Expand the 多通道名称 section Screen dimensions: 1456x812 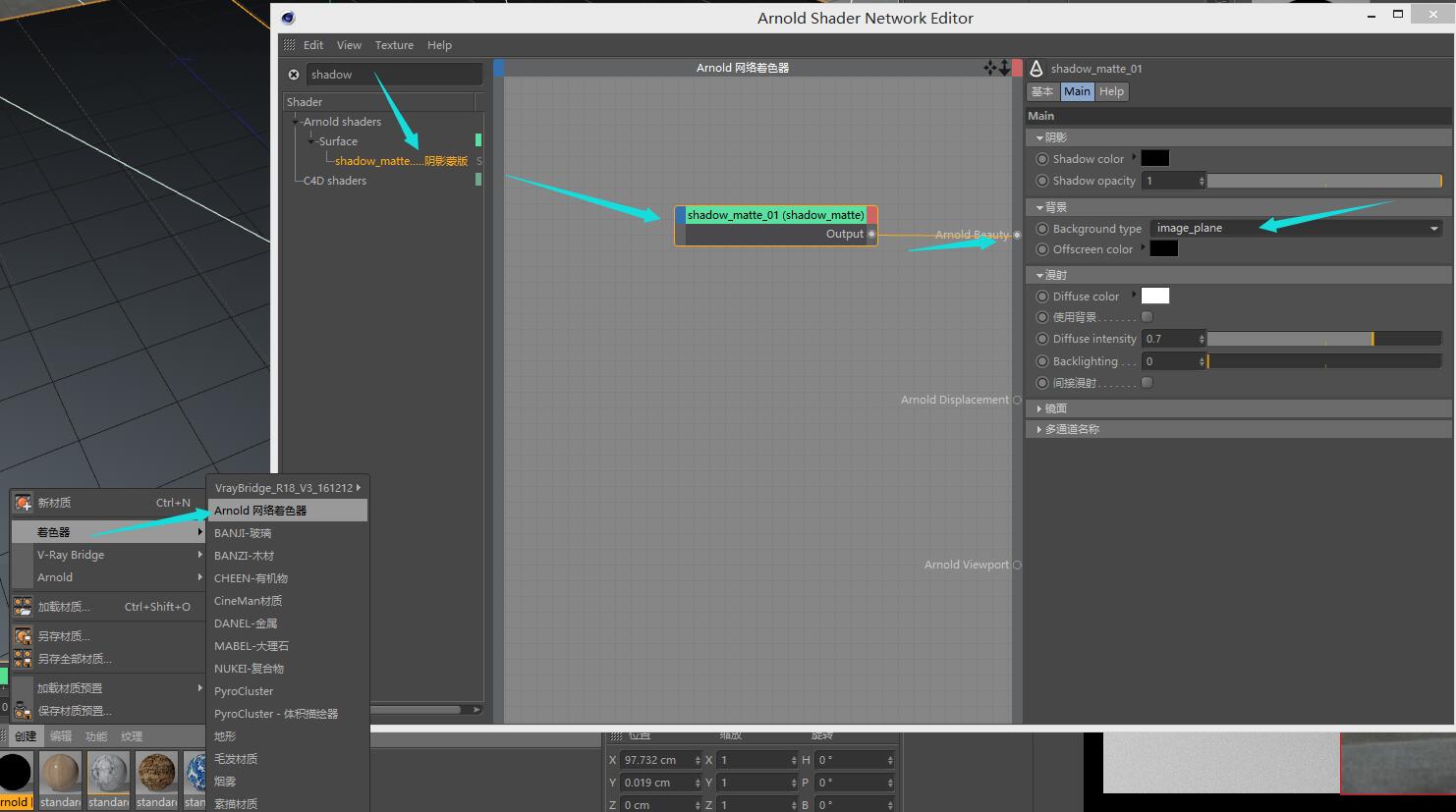[x=1040, y=429]
